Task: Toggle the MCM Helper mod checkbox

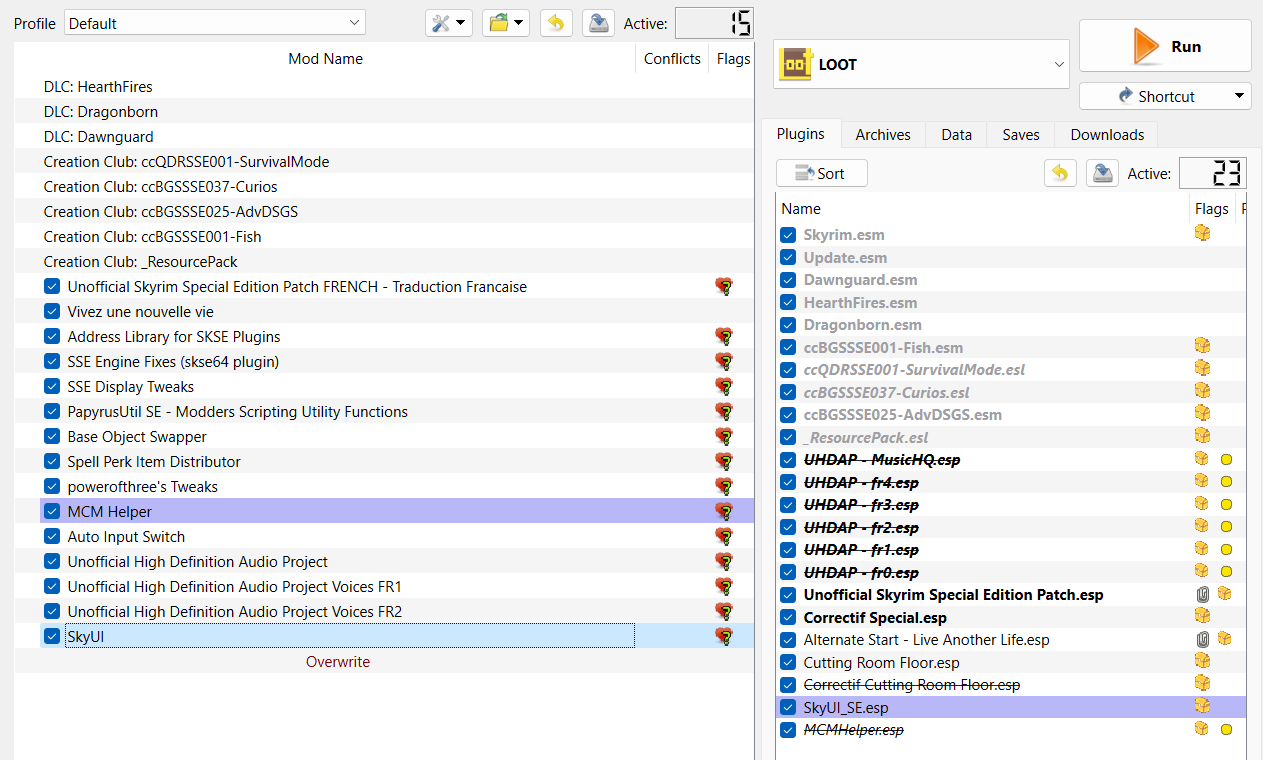Action: click(52, 511)
